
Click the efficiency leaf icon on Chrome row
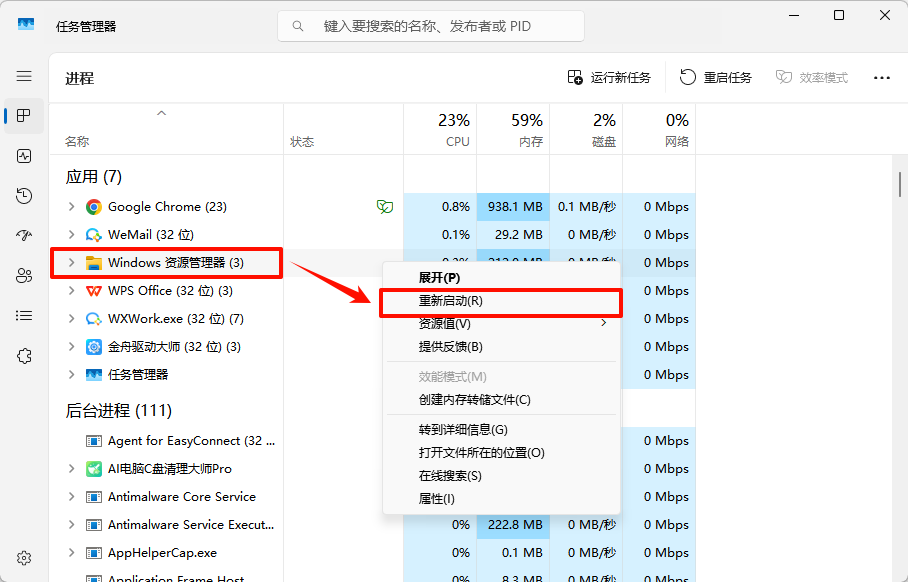point(384,206)
